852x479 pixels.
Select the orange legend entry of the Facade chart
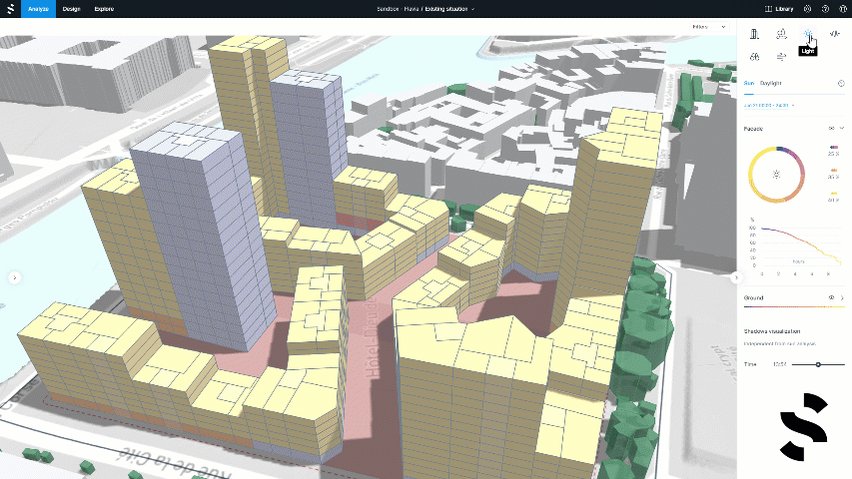tap(834, 173)
